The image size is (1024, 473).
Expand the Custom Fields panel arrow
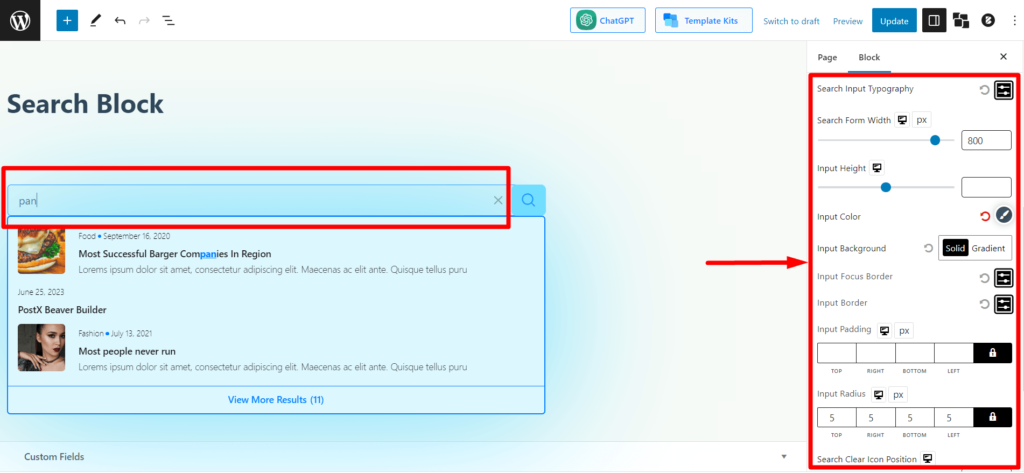784,456
